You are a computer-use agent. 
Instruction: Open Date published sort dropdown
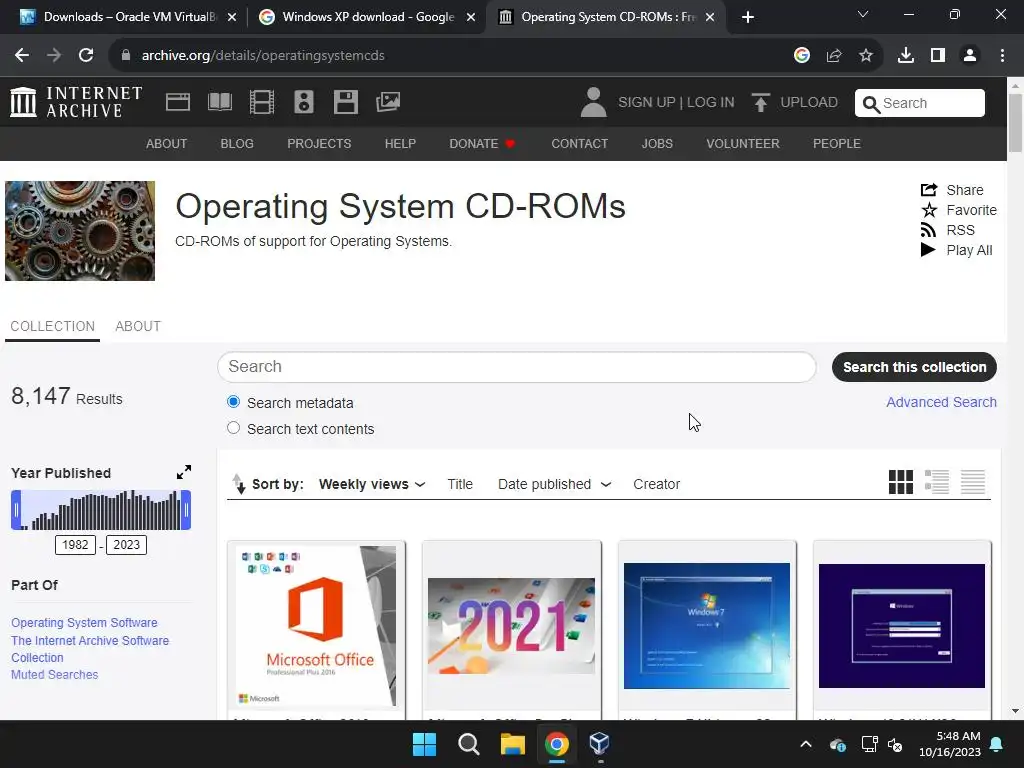[554, 485]
